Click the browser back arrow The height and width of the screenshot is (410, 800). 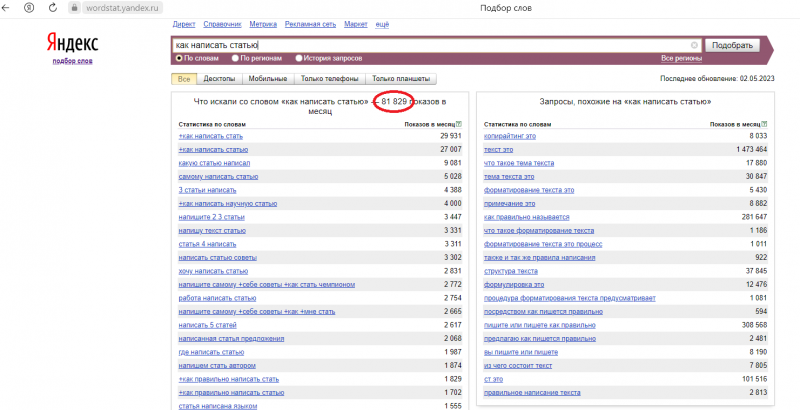click(6, 8)
